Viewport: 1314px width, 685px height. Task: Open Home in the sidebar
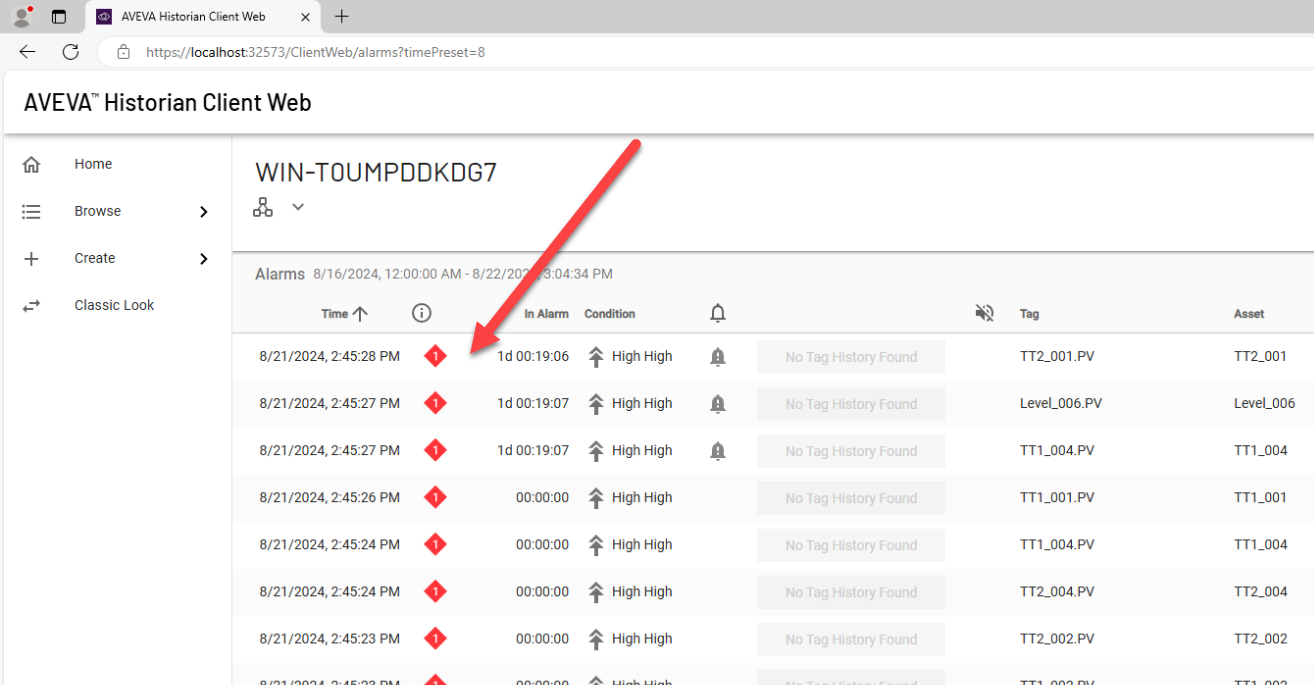tap(93, 164)
